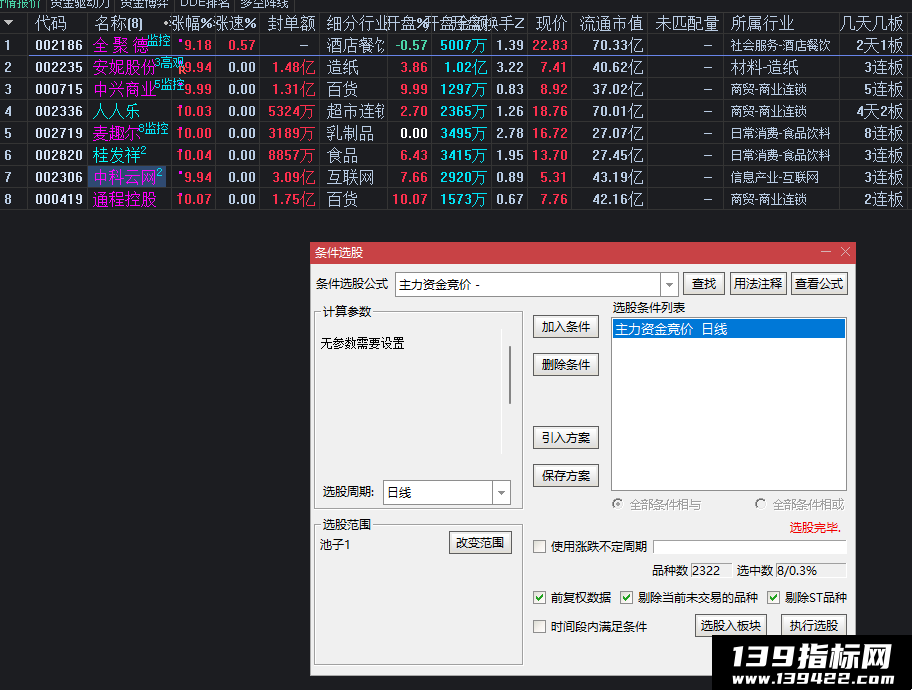Expand the 条件选股公式 formula dropdown
Viewport: 912px width, 690px height.
coord(669,284)
